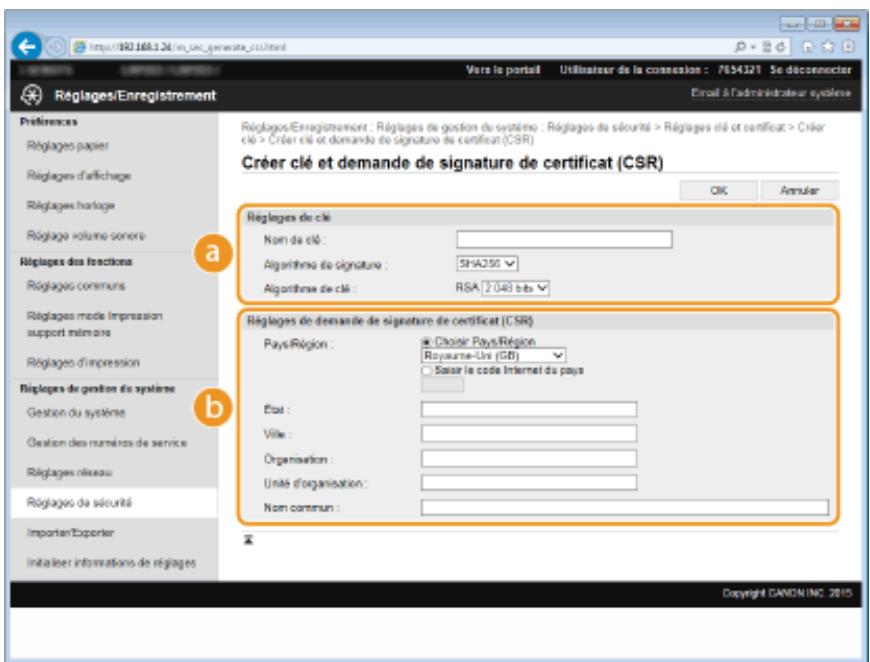Viewport: 870px width, 662px height.
Task: Click the OK button
Action: (719, 190)
